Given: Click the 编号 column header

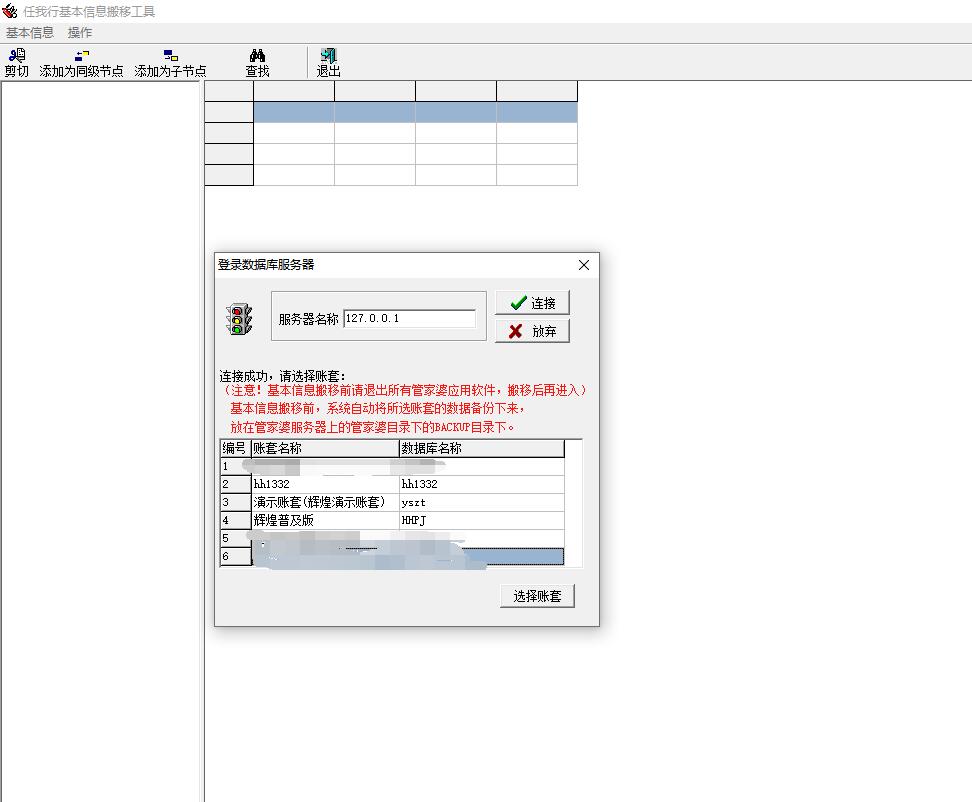Looking at the screenshot, I should coord(236,448).
